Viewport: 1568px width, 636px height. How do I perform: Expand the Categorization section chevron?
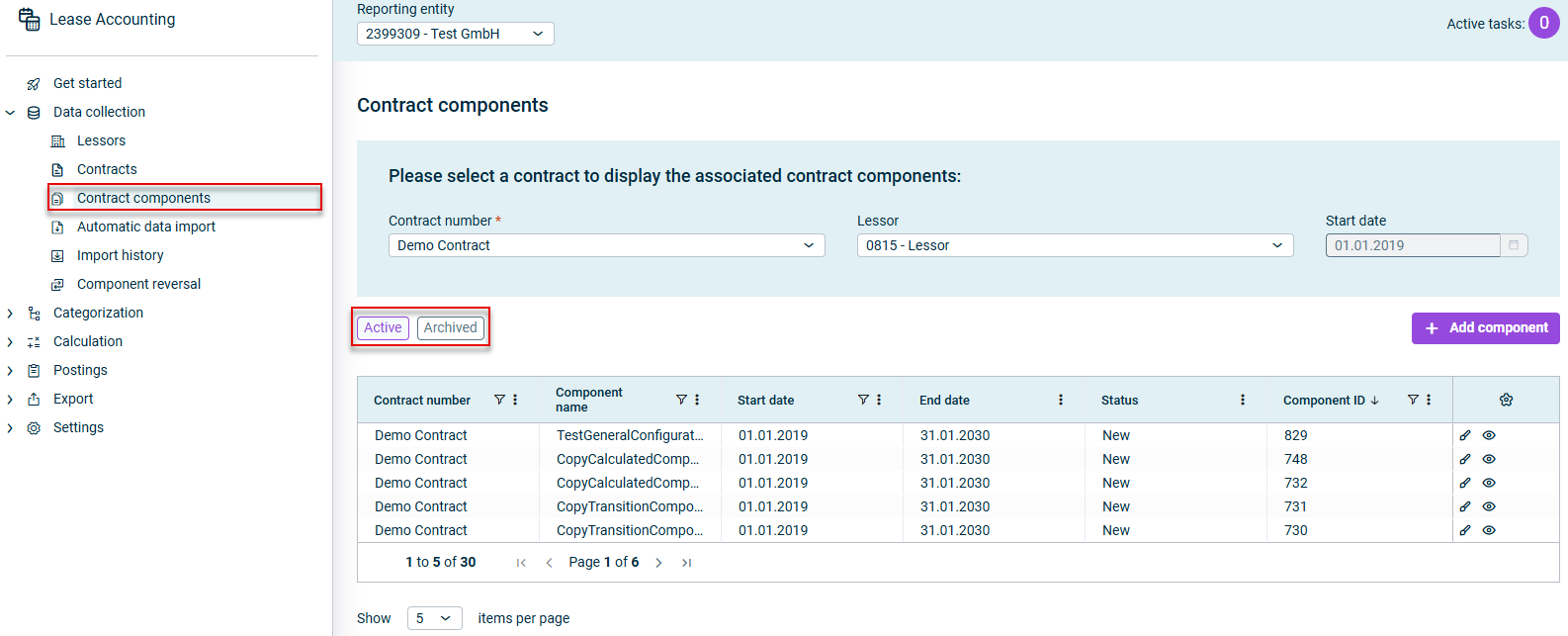point(10,314)
